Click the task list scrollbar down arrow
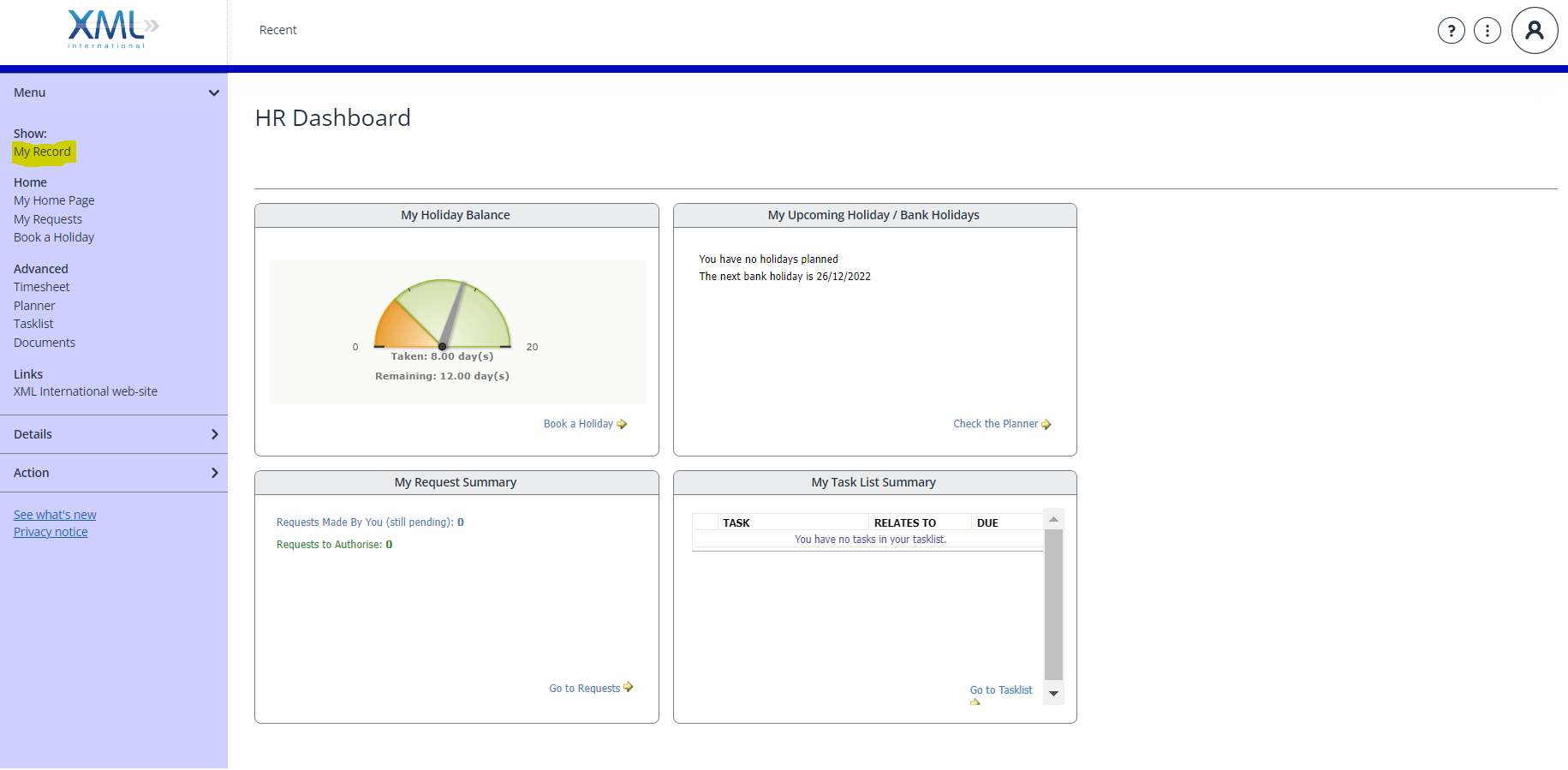1568x770 pixels. (x=1054, y=694)
